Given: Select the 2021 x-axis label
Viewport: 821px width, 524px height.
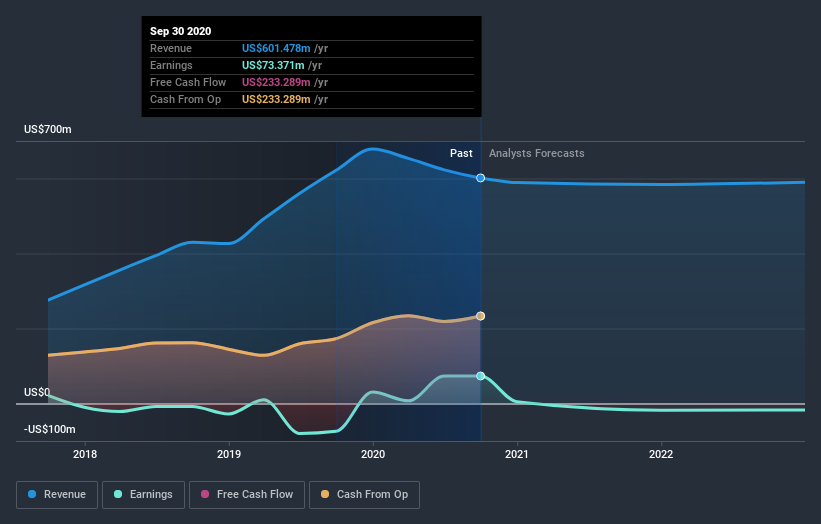Looking at the screenshot, I should click(517, 454).
